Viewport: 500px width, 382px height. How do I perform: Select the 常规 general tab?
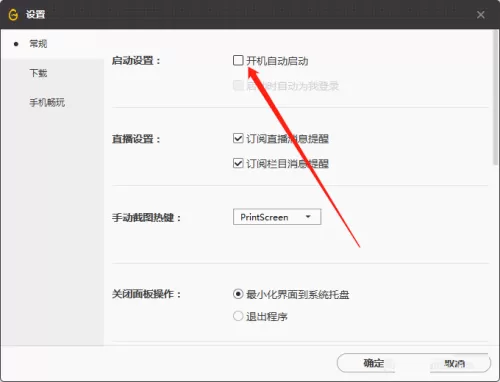38,44
